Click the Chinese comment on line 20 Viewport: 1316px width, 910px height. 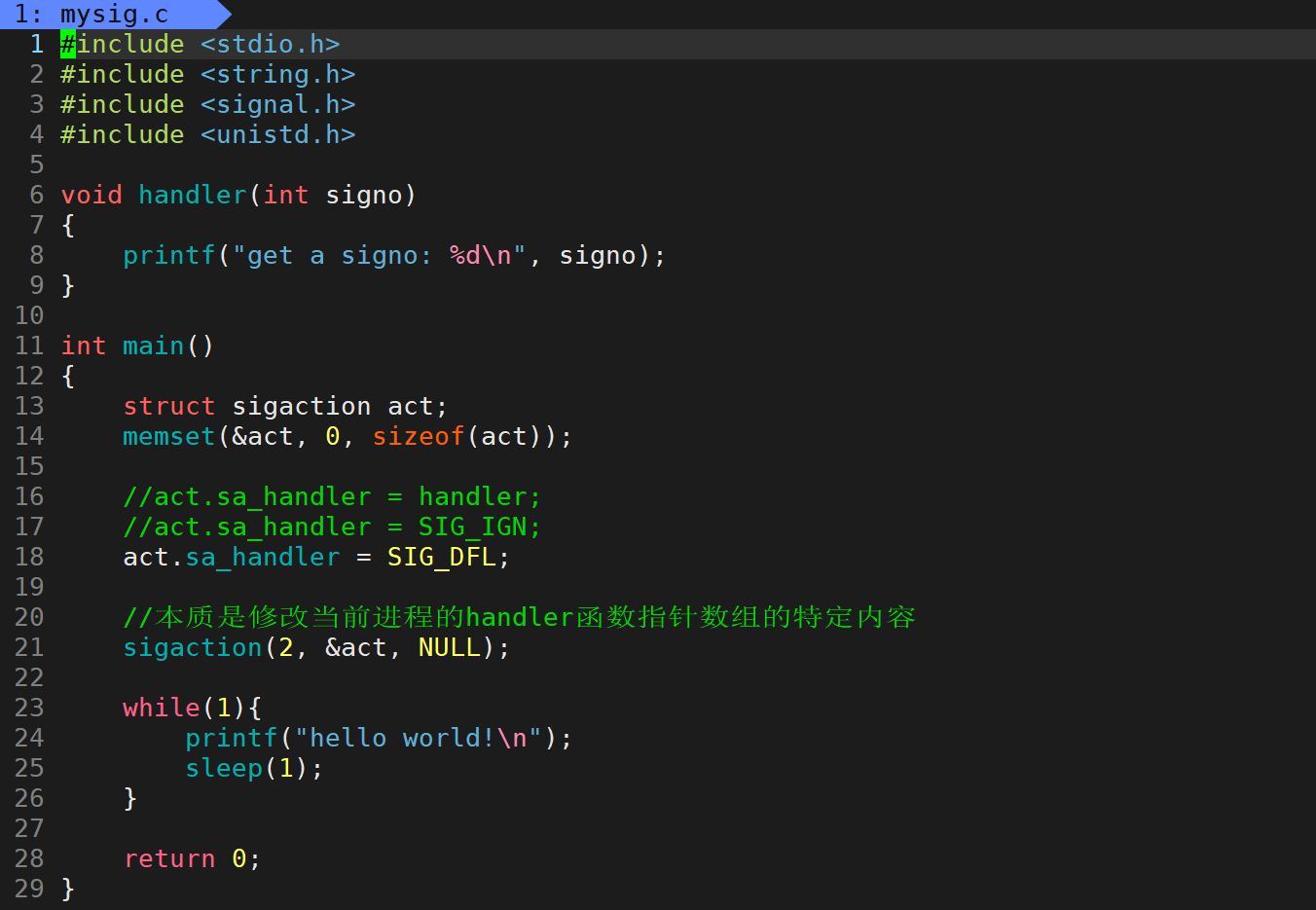click(520, 618)
